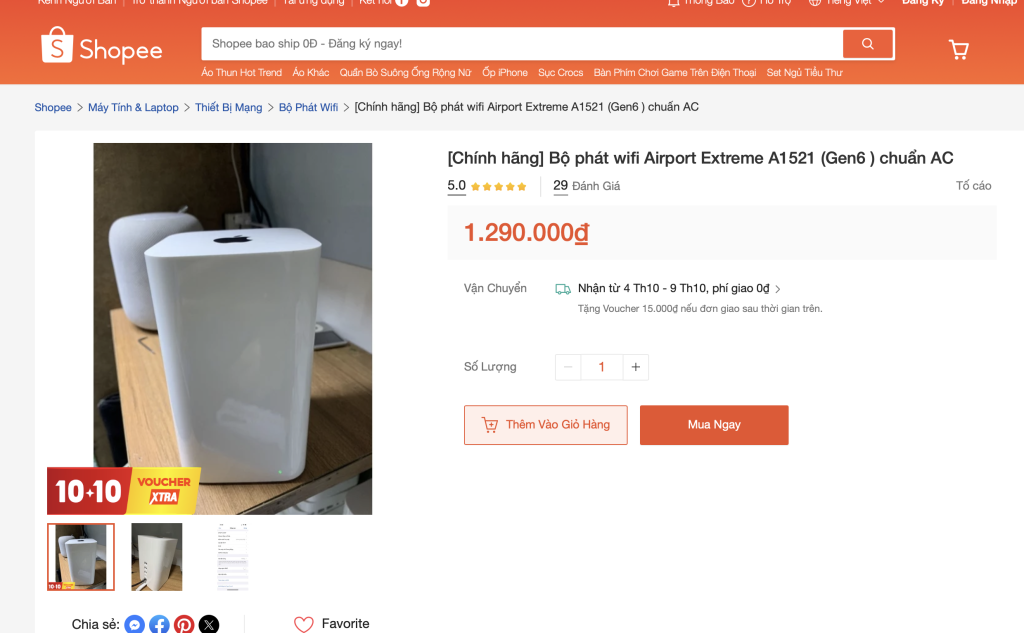Share product on X
Viewport: 1024px width, 633px height.
click(x=208, y=625)
